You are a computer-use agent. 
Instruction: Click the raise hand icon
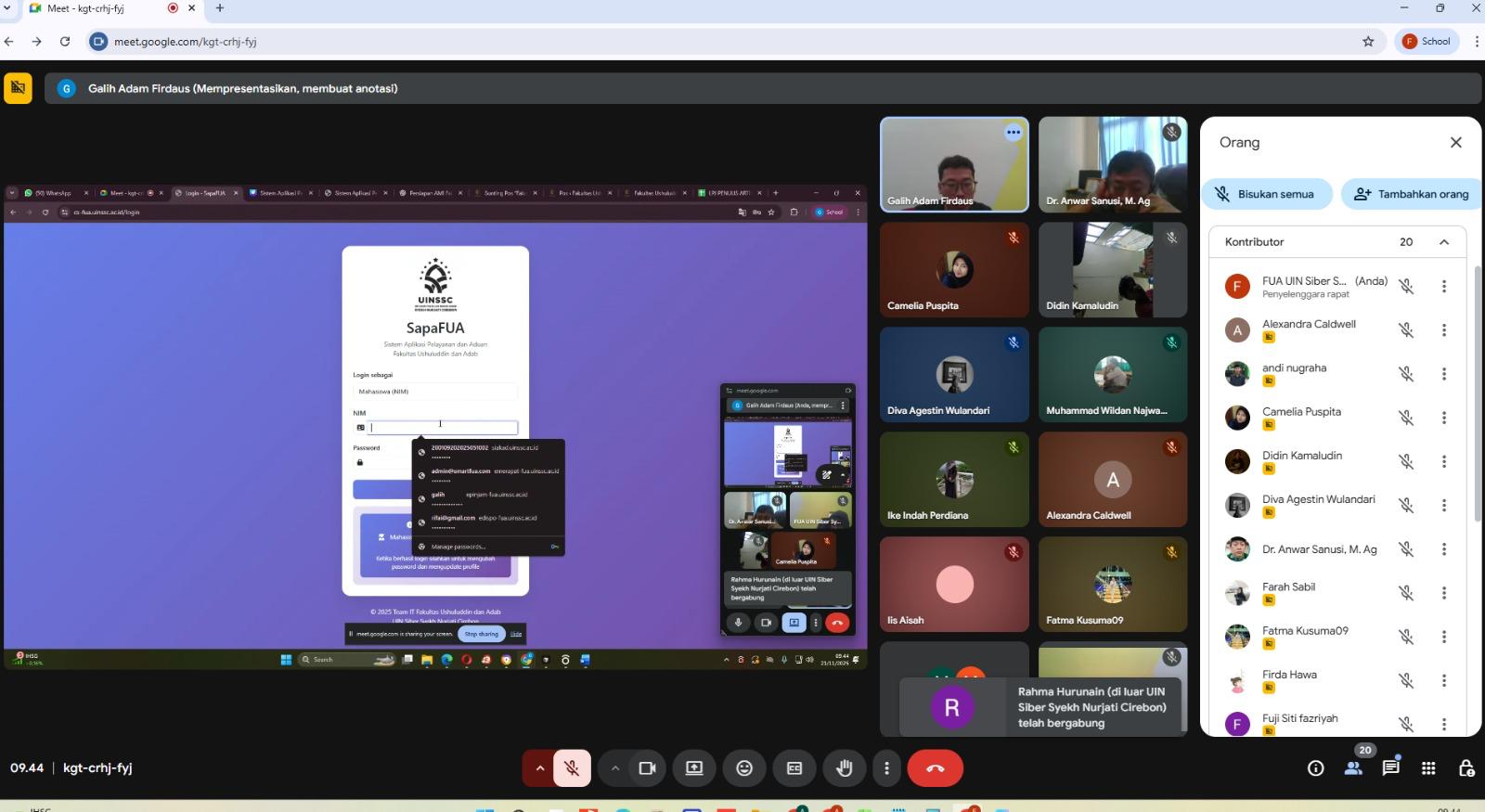[844, 768]
